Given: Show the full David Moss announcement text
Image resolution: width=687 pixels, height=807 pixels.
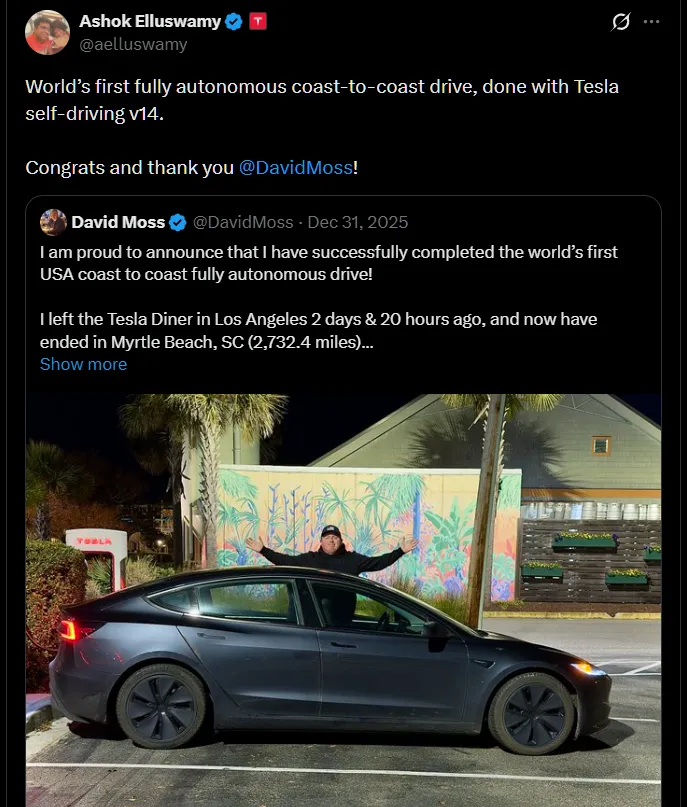Looking at the screenshot, I should point(83,364).
